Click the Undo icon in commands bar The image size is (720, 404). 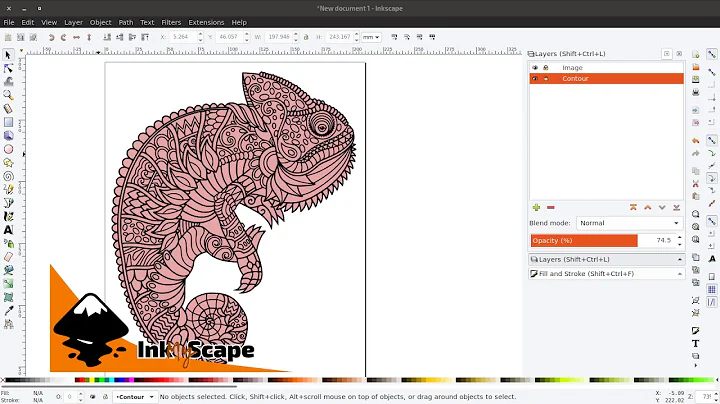(x=696, y=140)
